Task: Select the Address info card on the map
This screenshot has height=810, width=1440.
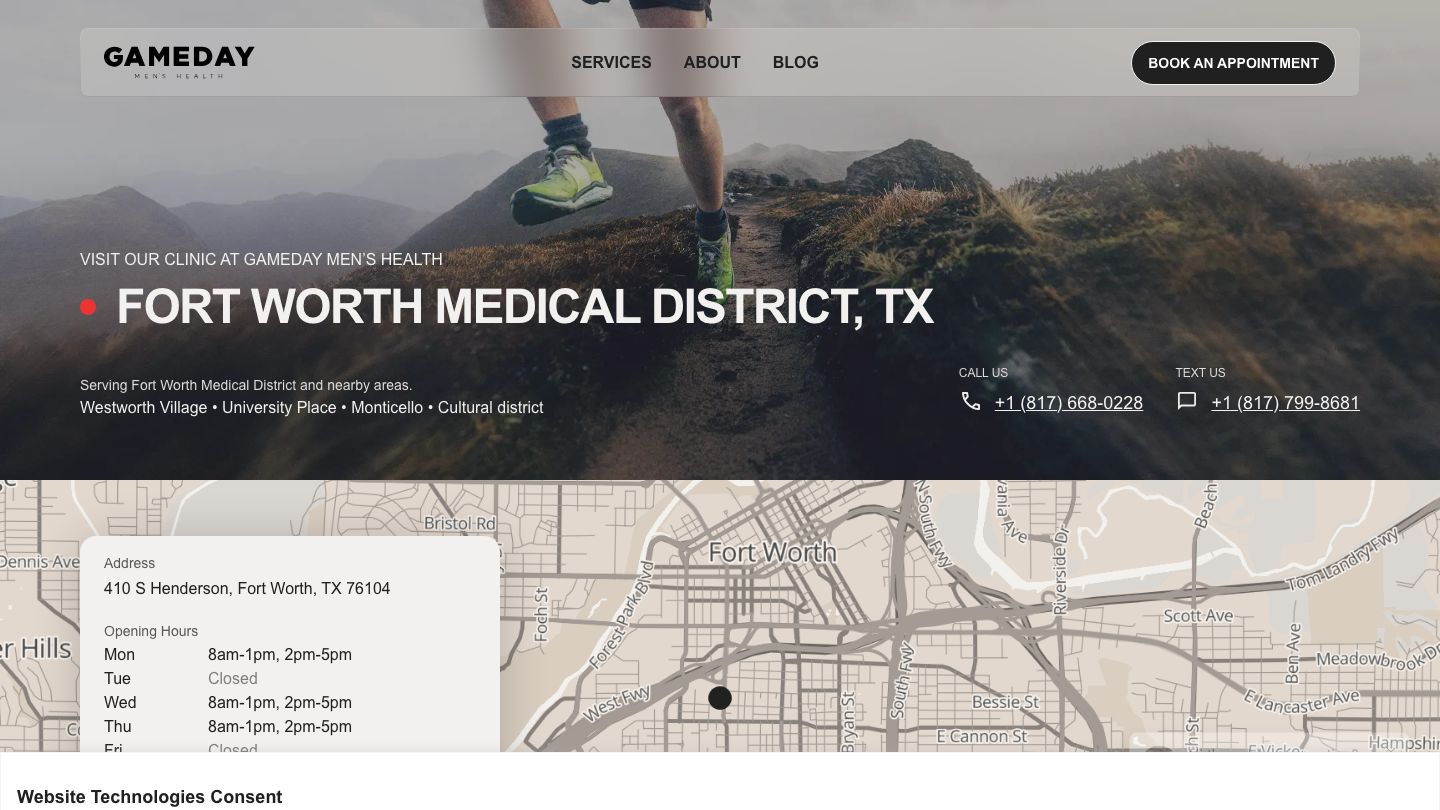Action: click(288, 645)
